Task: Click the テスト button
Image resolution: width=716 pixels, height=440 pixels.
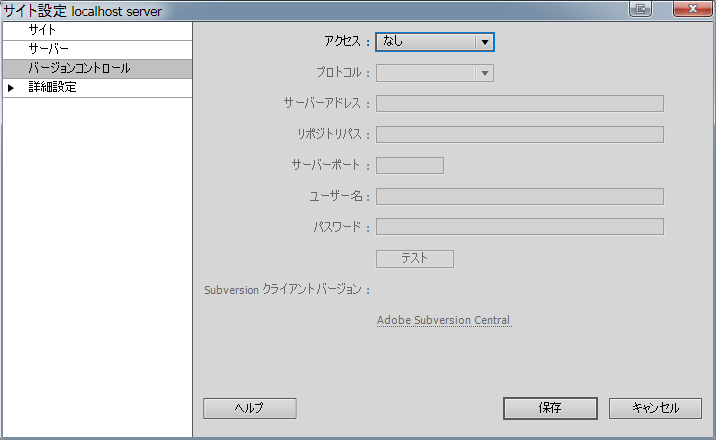Action: pyautogui.click(x=415, y=259)
